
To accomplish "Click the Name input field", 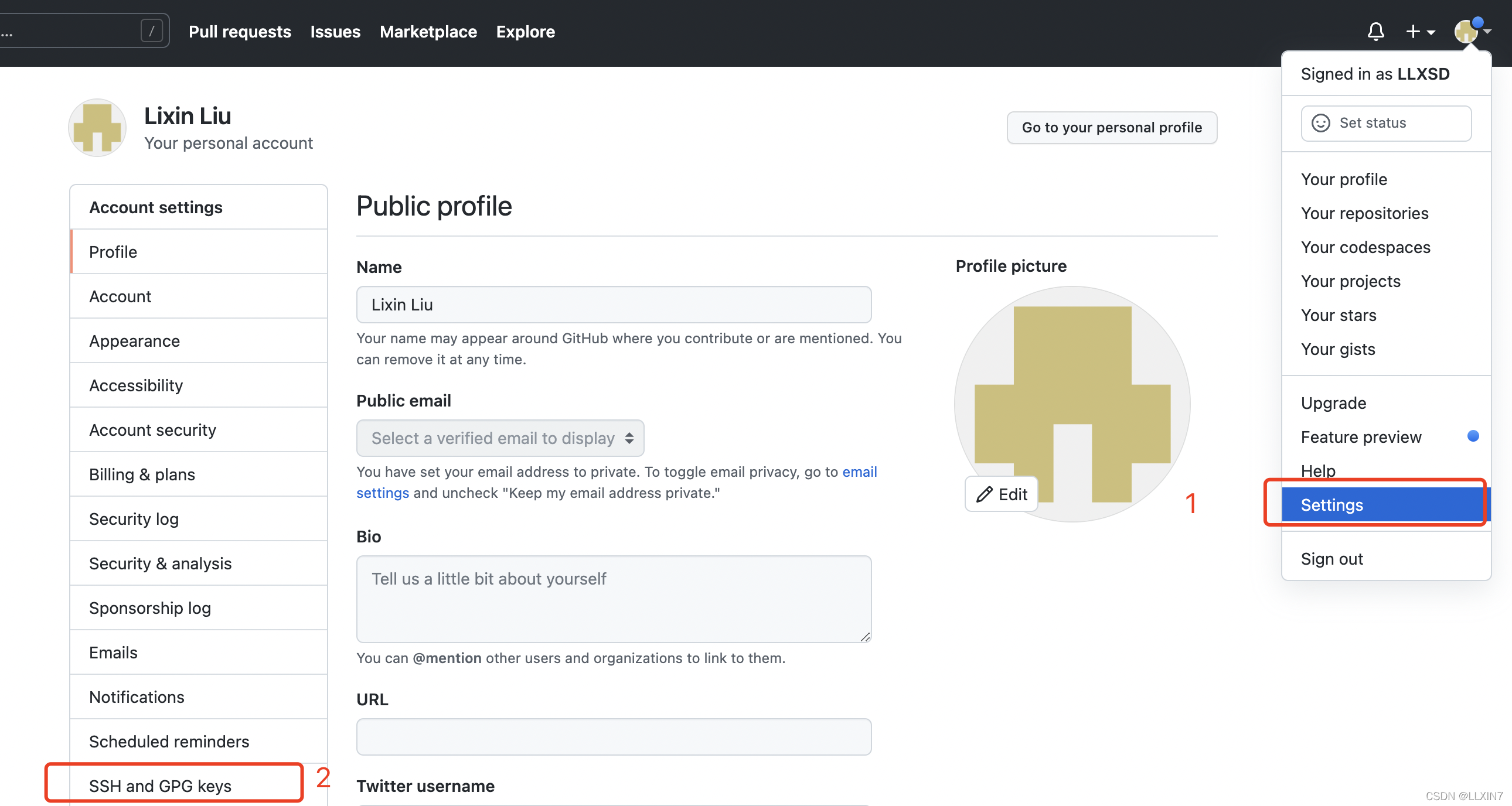I will 614,305.
